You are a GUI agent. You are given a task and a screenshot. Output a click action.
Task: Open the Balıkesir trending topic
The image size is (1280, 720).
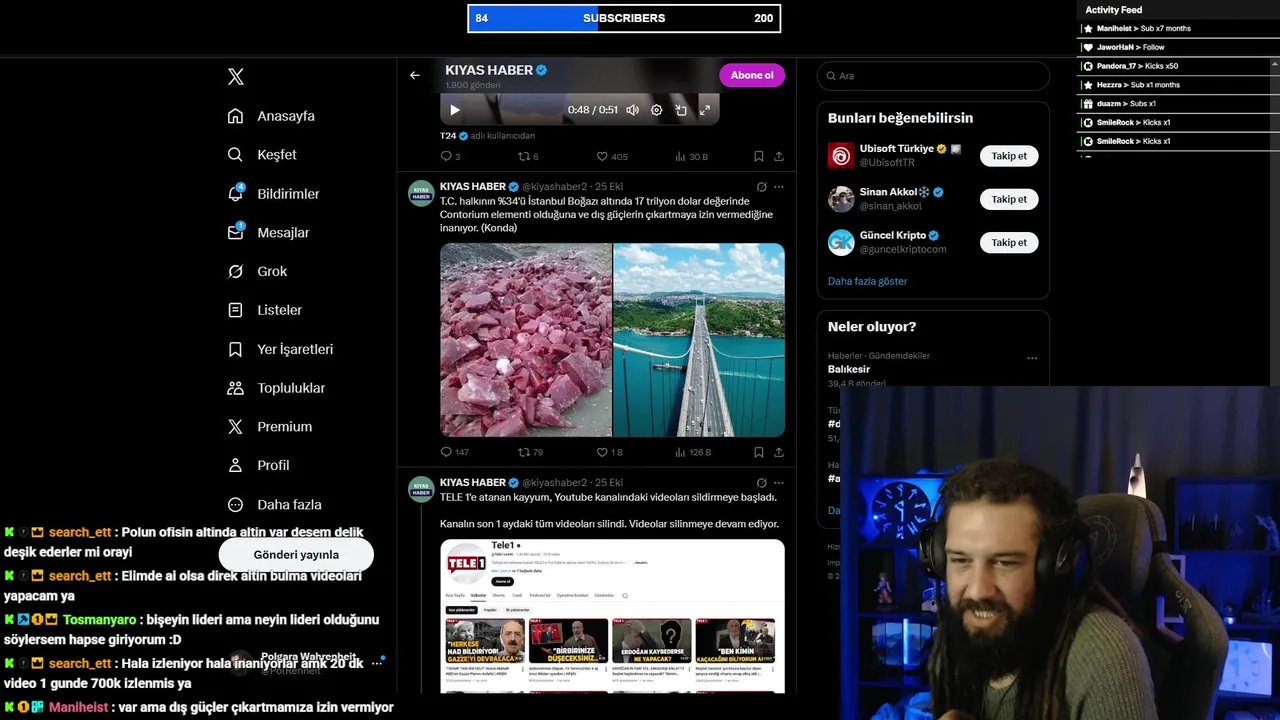(848, 369)
